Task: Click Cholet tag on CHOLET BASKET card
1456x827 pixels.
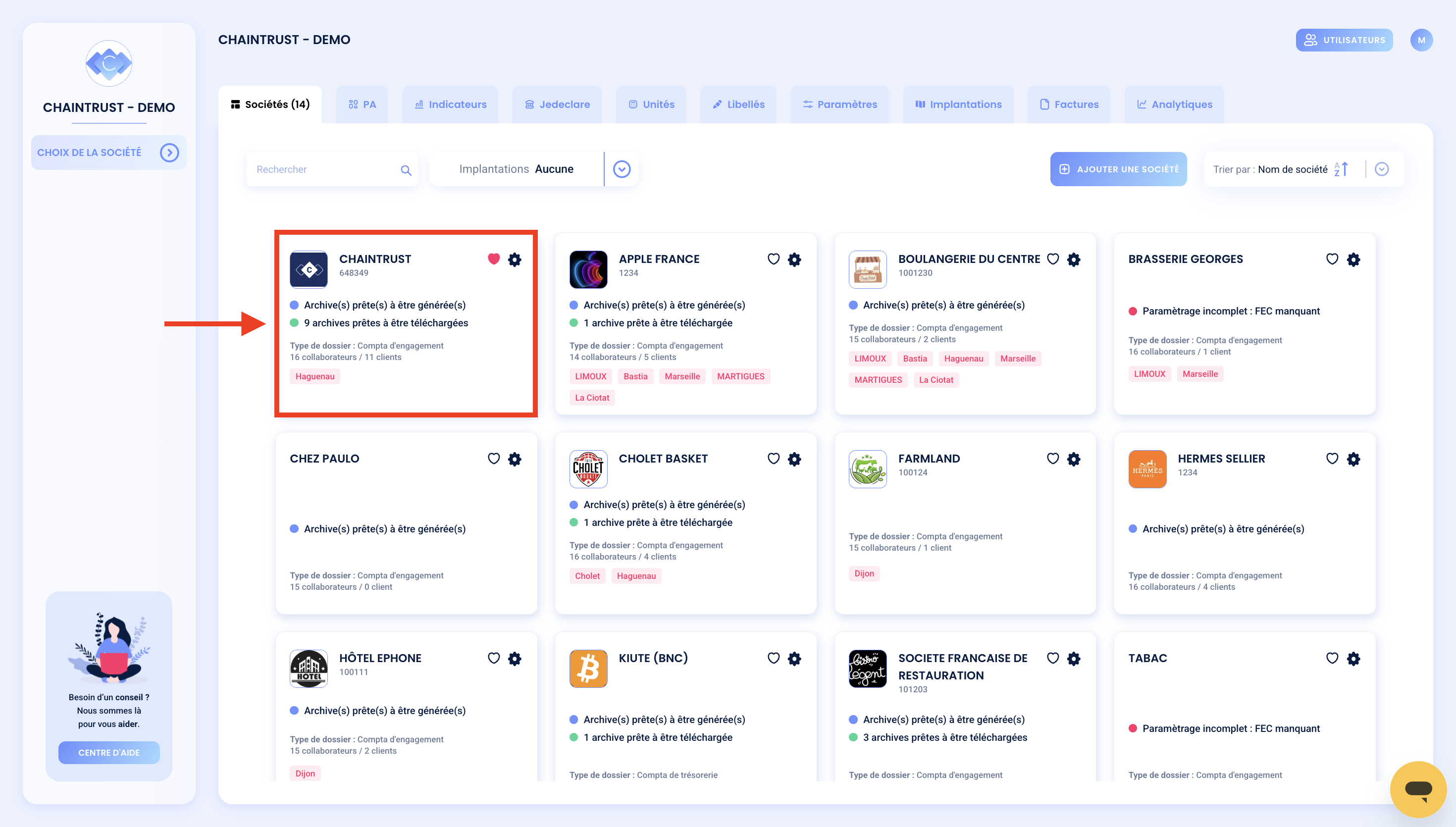Action: [587, 576]
